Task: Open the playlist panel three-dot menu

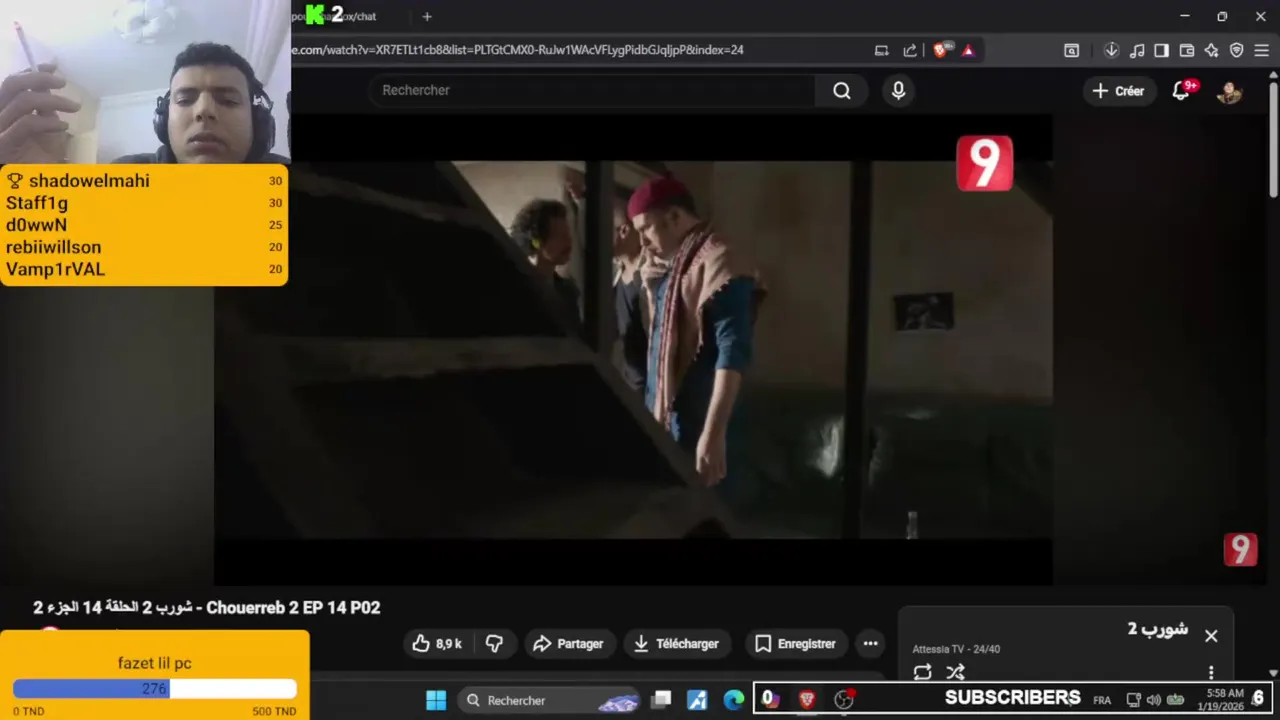Action: [x=1211, y=672]
